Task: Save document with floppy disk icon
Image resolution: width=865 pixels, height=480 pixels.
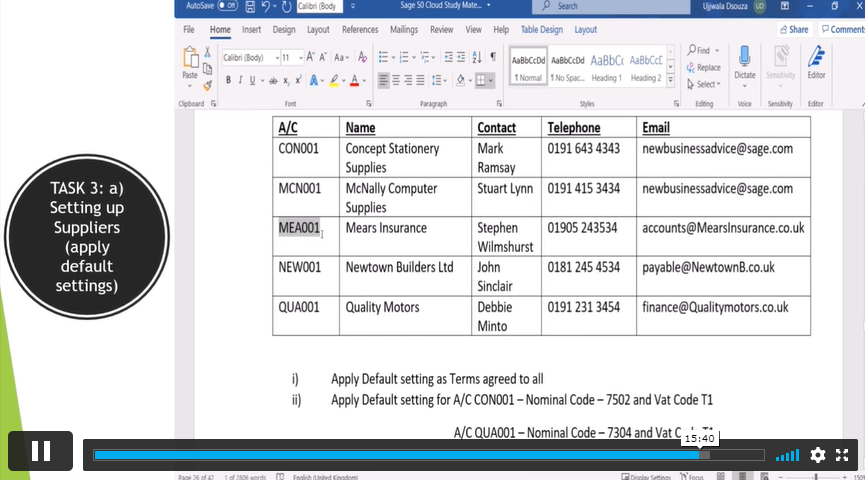Action: [x=250, y=6]
